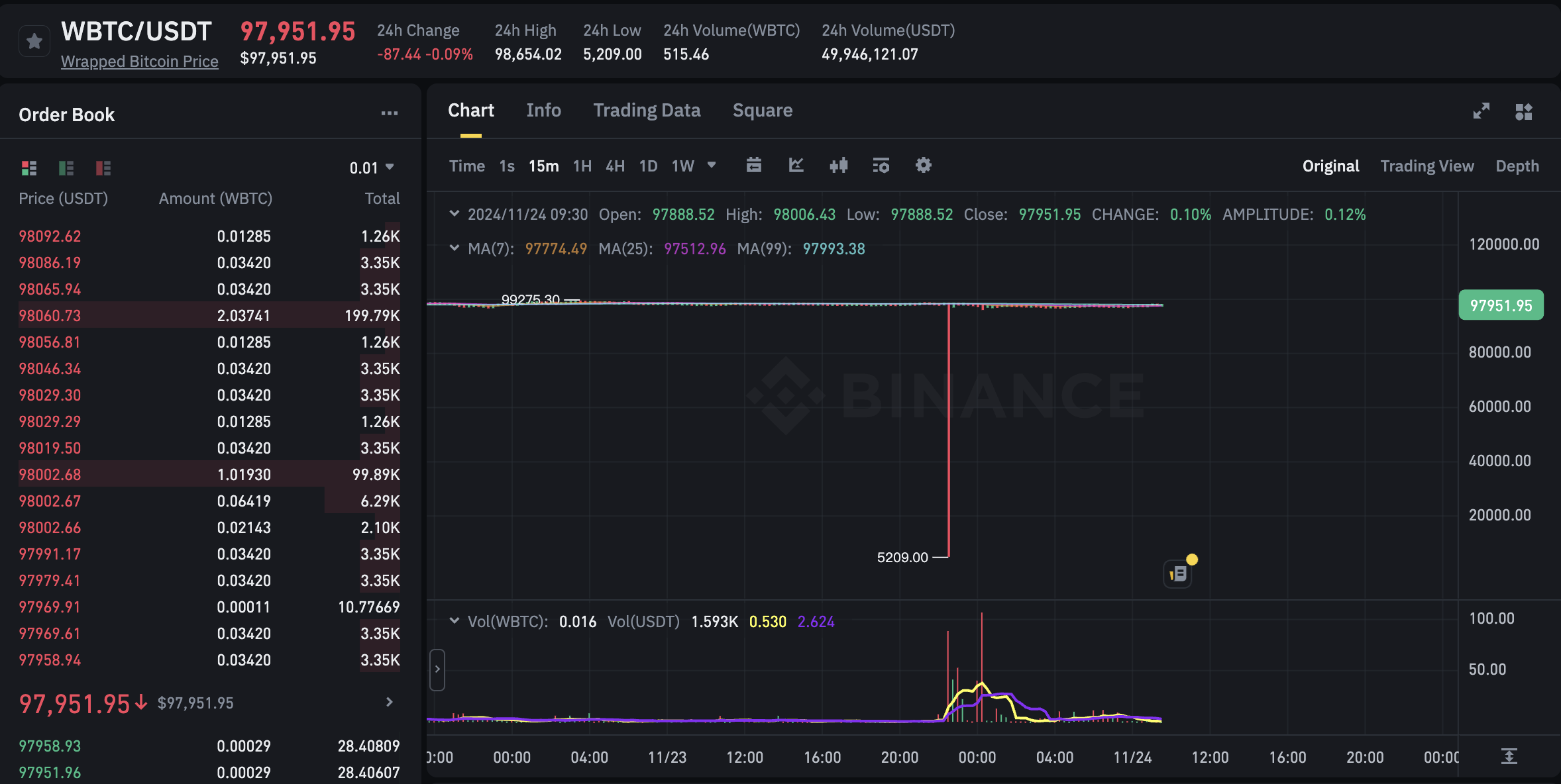Viewport: 1561px width, 784px height.
Task: Show only buy orders in Order Book
Action: point(66,168)
